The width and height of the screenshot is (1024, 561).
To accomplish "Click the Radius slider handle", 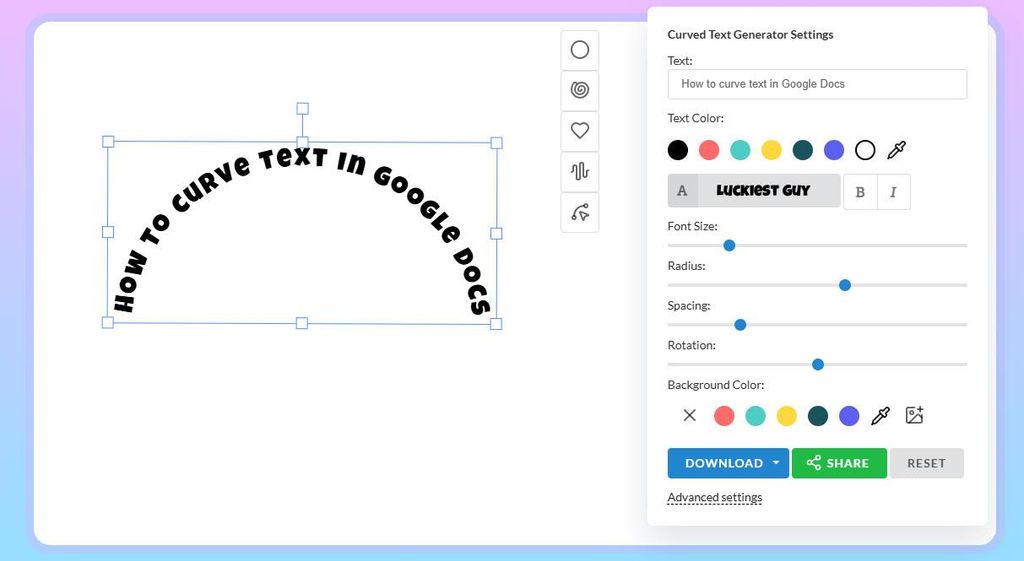I will point(844,285).
